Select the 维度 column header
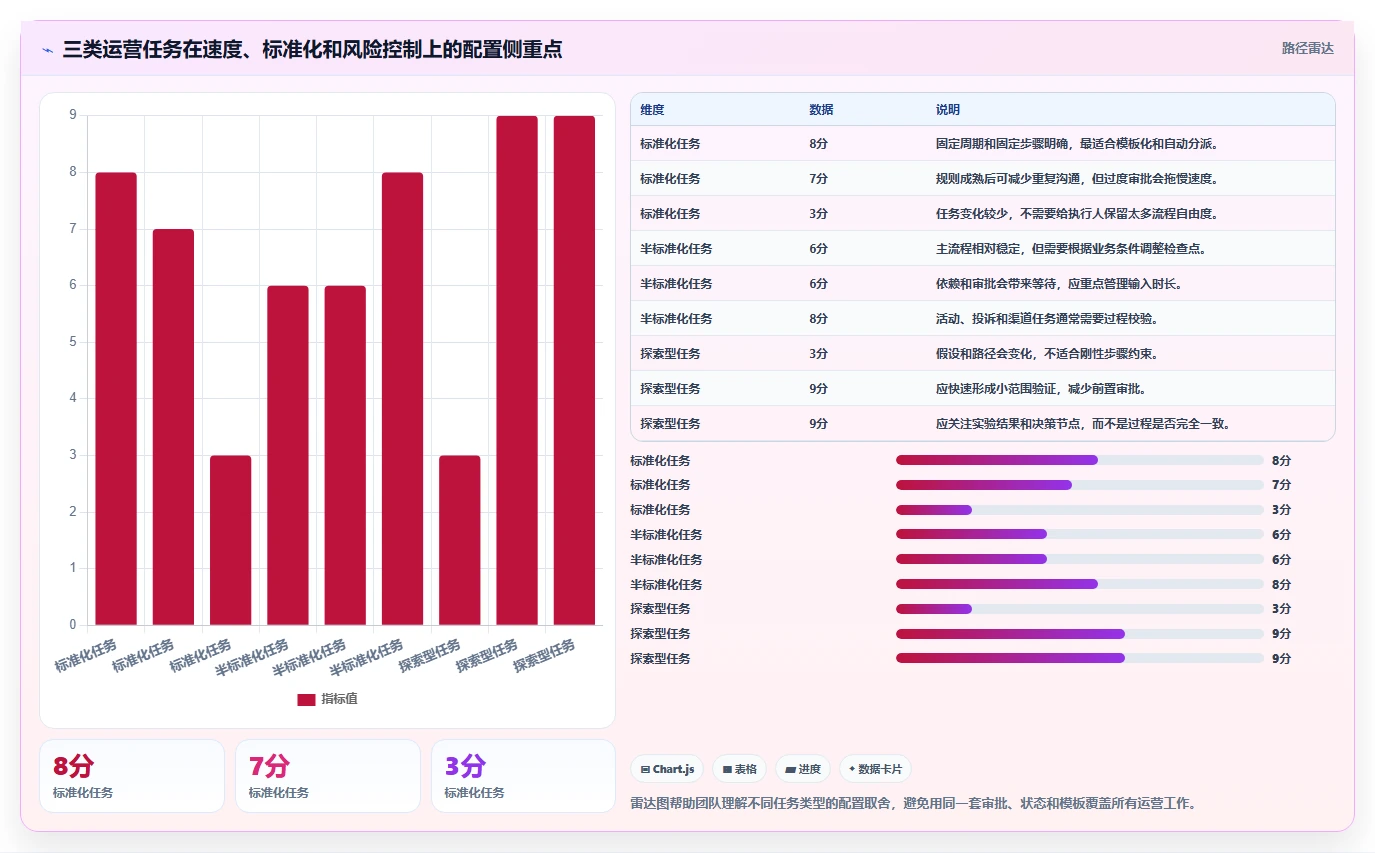The width and height of the screenshot is (1375, 853). (653, 109)
